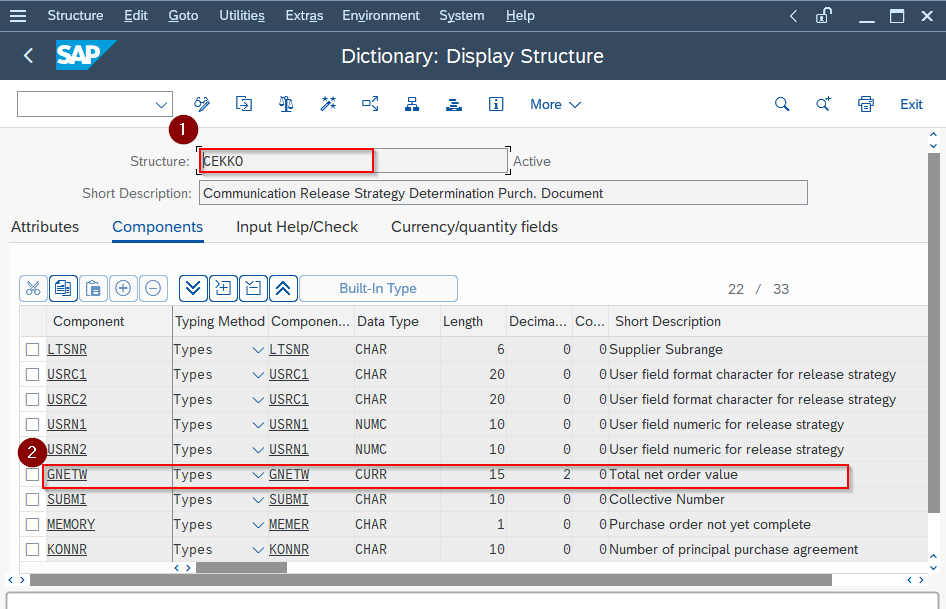Click the left chevron in the menu bar
This screenshot has width=946, height=609.
click(793, 16)
